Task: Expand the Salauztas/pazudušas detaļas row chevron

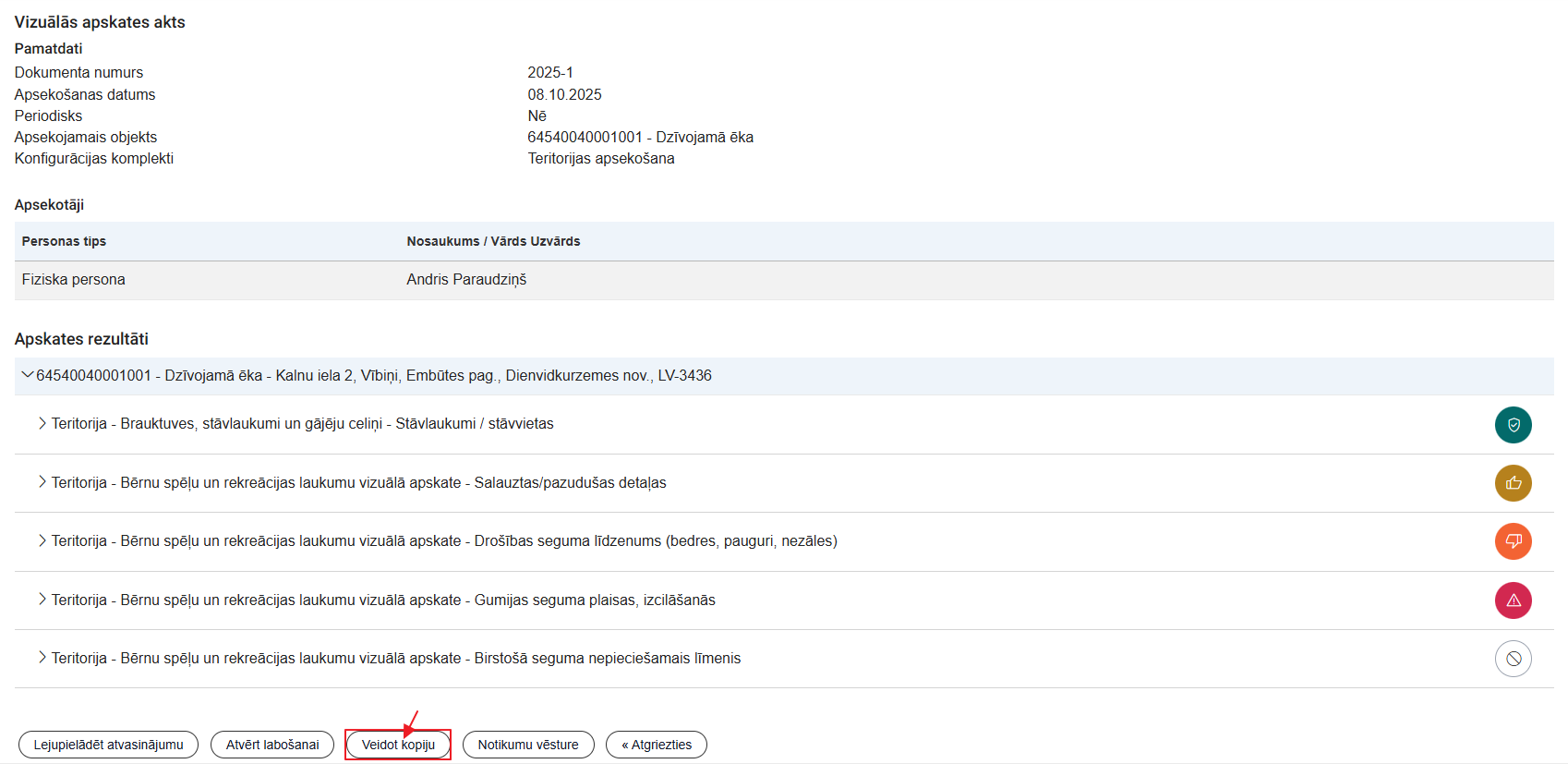Action: tap(42, 482)
